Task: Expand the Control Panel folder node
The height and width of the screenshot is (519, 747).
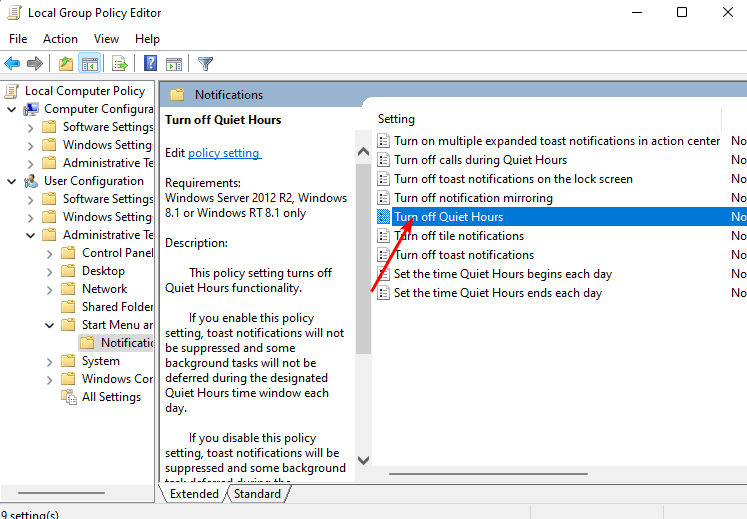Action: (x=50, y=254)
